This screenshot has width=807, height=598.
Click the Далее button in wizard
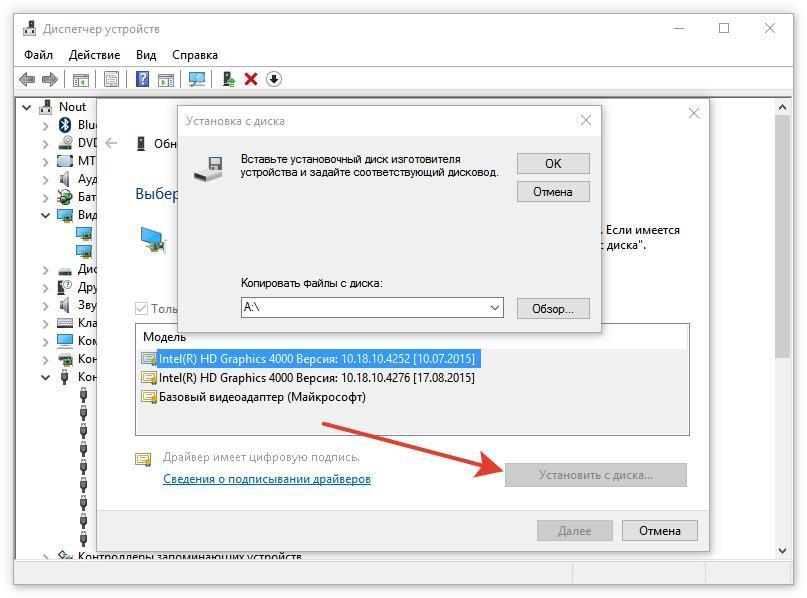(x=574, y=531)
